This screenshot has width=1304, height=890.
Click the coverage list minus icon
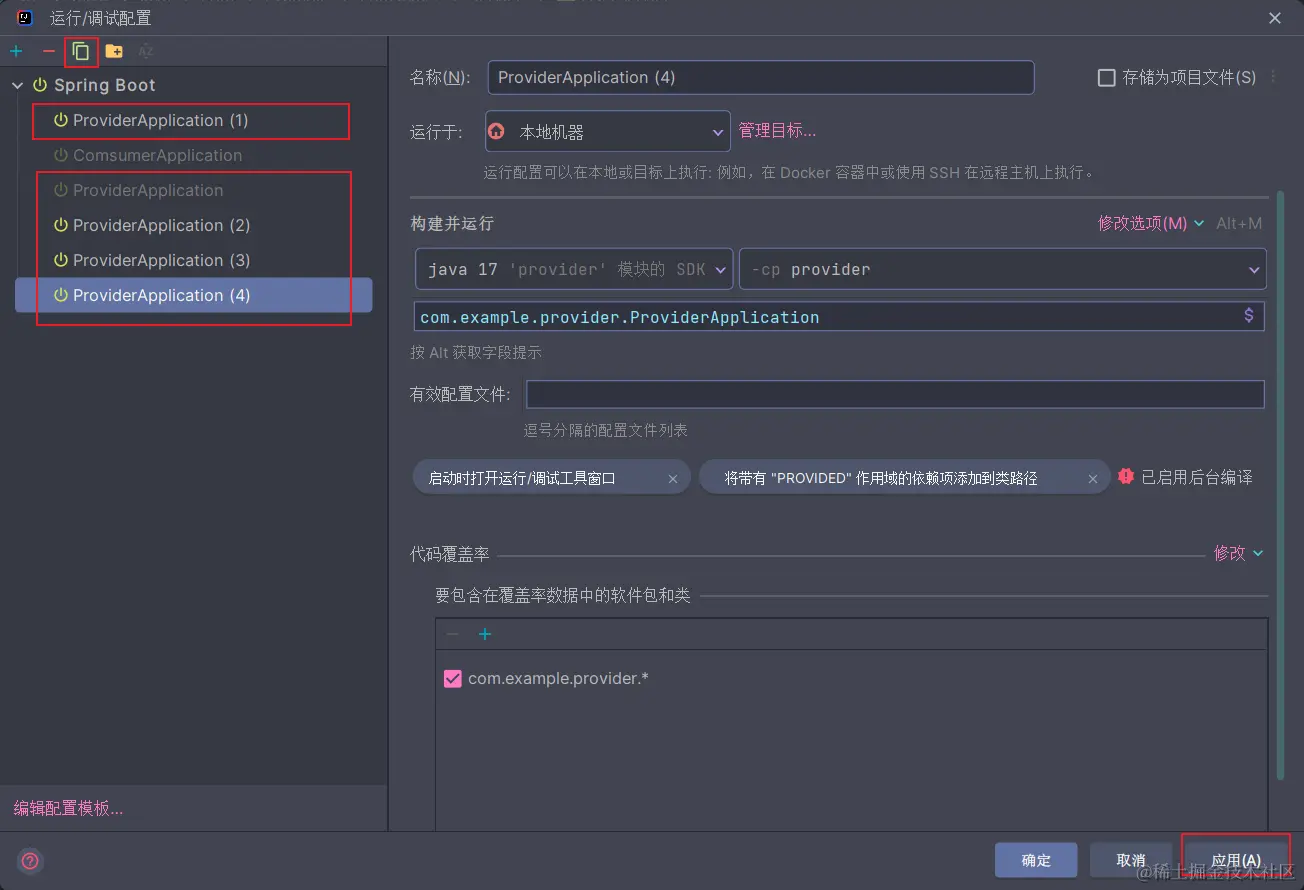click(x=453, y=634)
